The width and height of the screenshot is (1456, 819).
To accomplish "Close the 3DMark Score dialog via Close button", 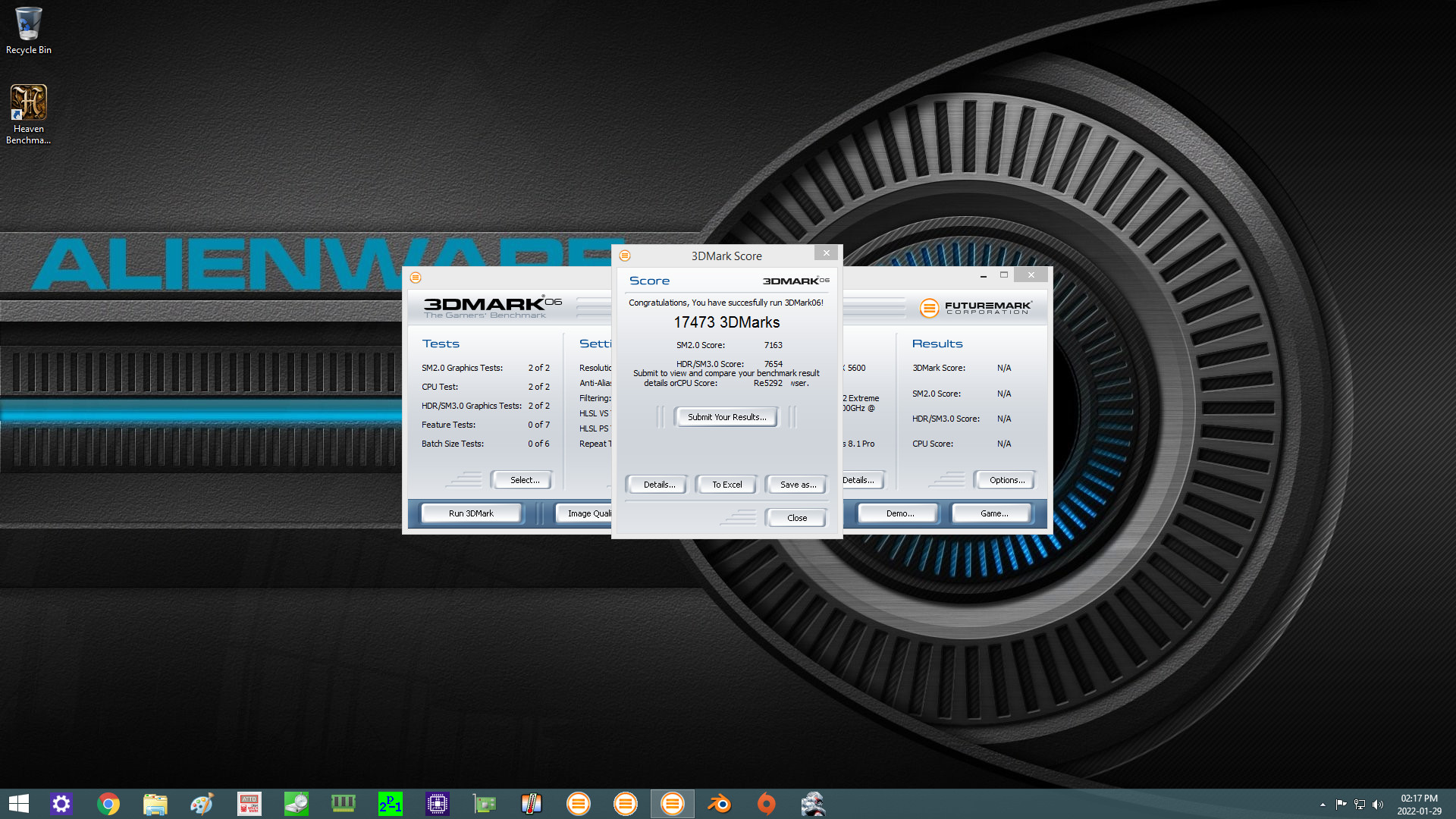I will [796, 518].
